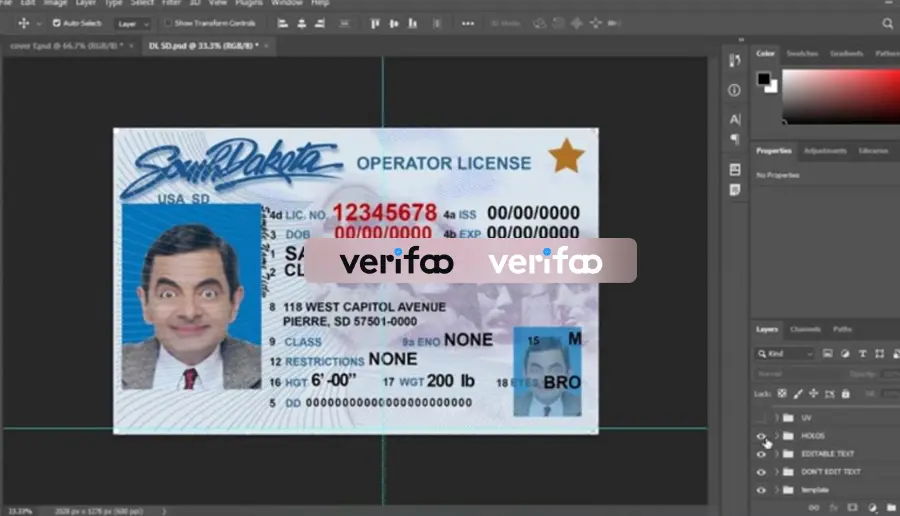Image resolution: width=900 pixels, height=516 pixels.
Task: Switch to the Channels tab
Action: click(x=805, y=329)
